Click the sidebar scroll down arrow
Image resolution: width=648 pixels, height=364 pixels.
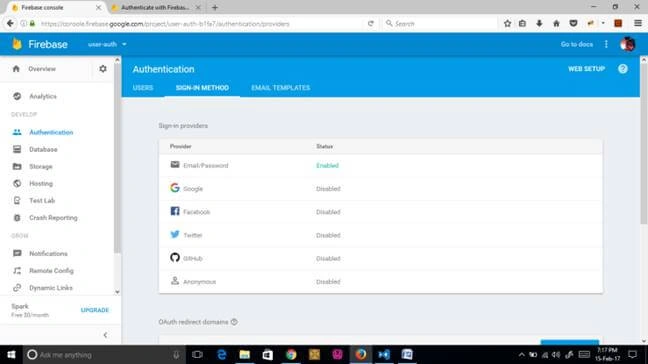117,292
